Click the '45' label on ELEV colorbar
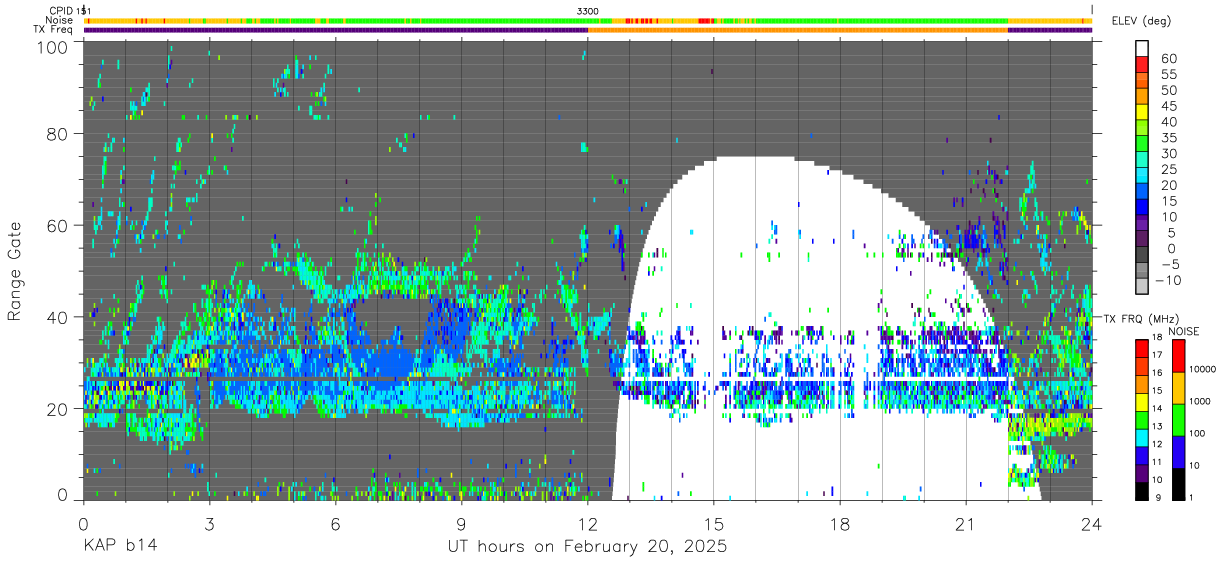Image resolution: width=1228 pixels, height=567 pixels. [1168, 106]
